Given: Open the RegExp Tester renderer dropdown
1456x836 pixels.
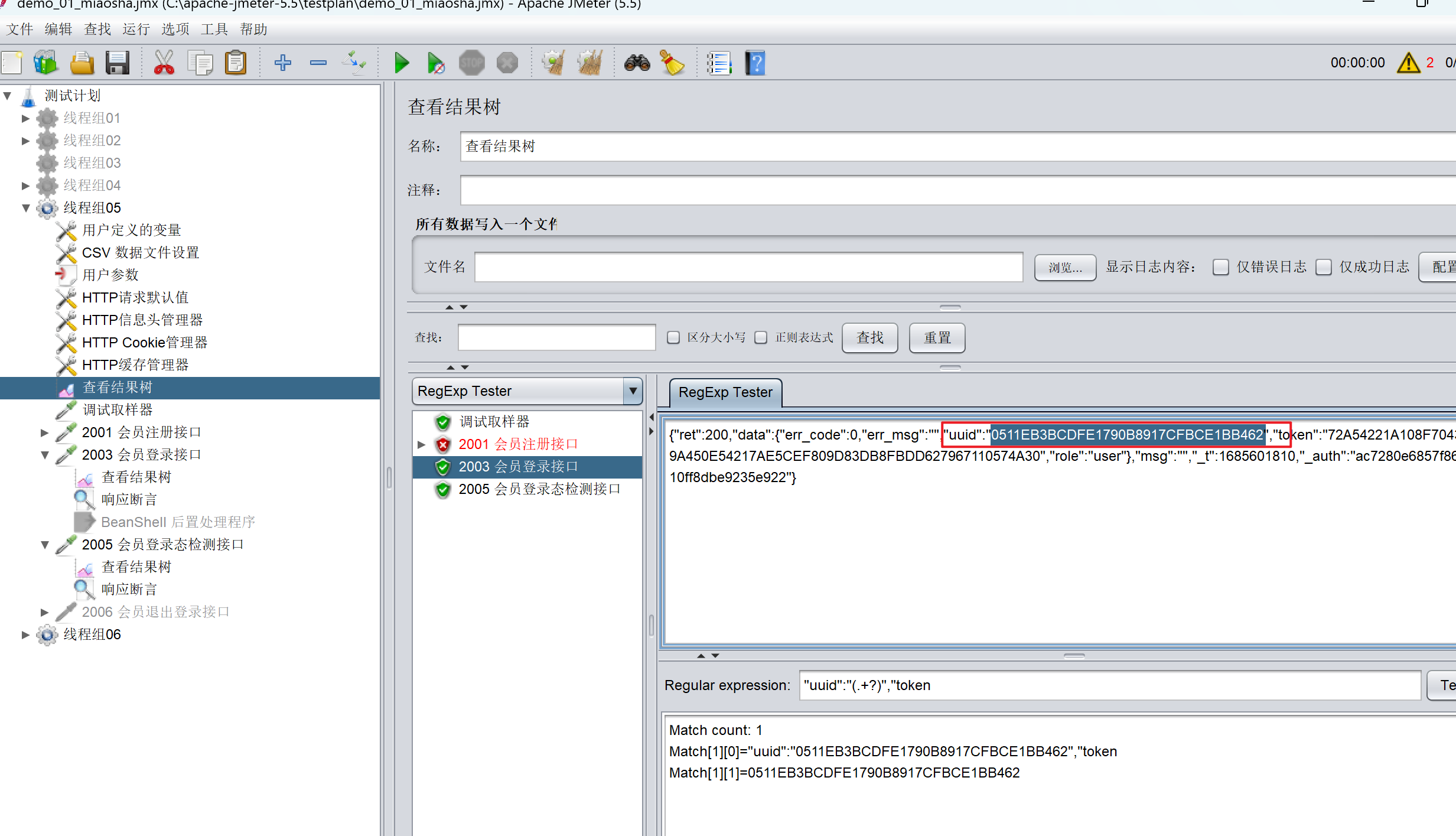Looking at the screenshot, I should pos(633,391).
